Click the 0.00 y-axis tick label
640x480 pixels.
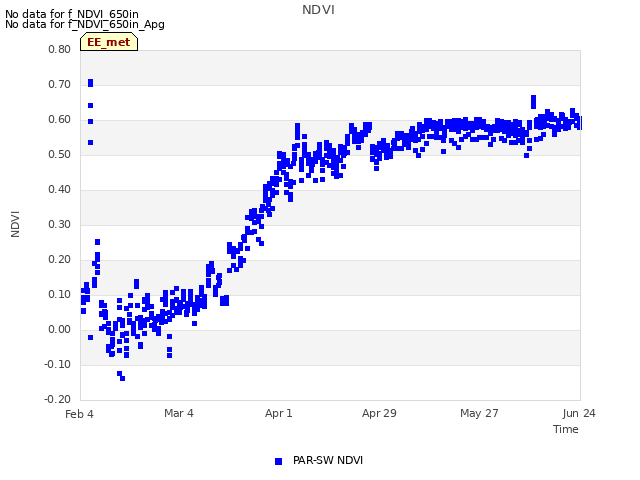(60, 329)
